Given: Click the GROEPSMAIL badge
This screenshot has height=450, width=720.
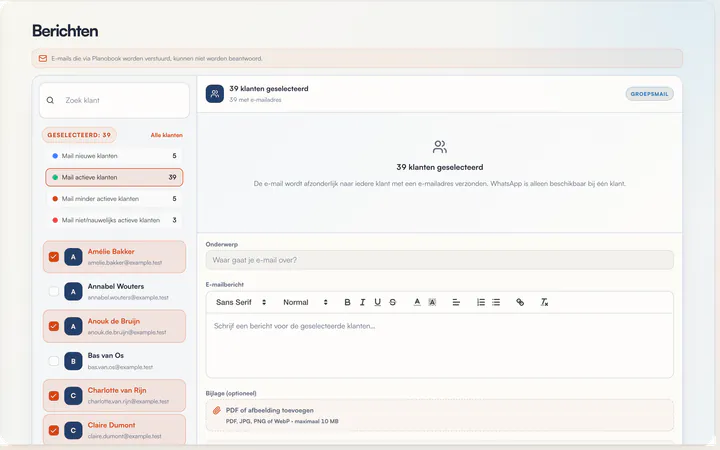Looking at the screenshot, I should [649, 94].
